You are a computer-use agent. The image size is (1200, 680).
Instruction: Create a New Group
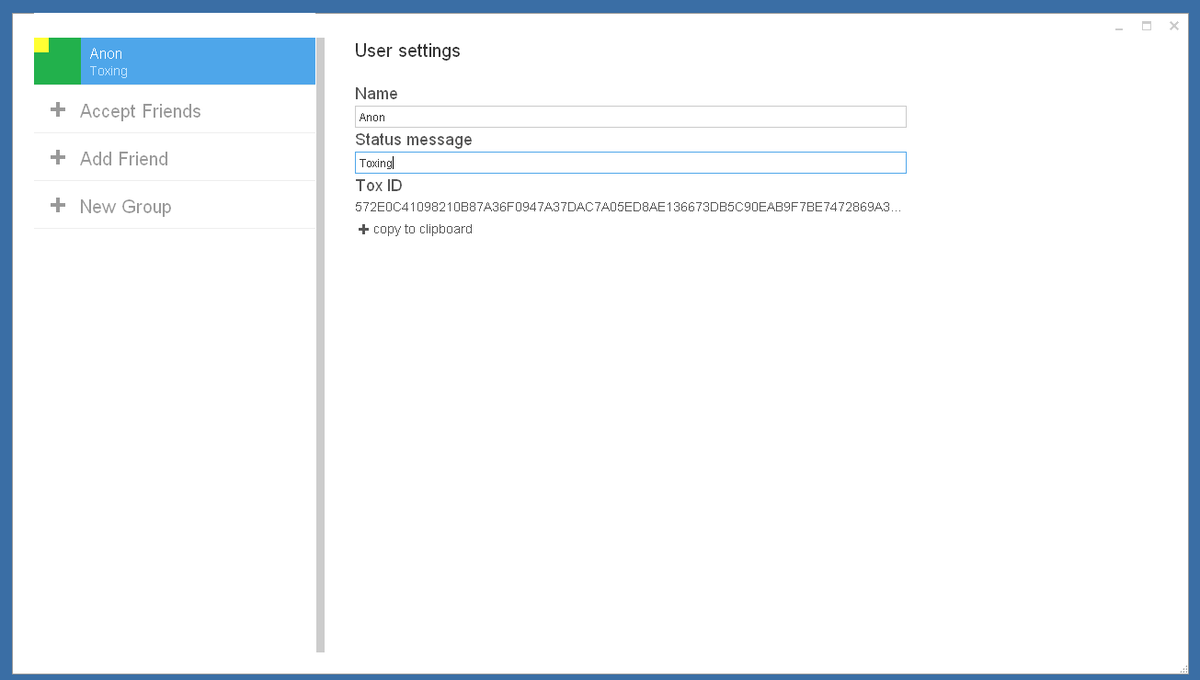[x=174, y=206]
